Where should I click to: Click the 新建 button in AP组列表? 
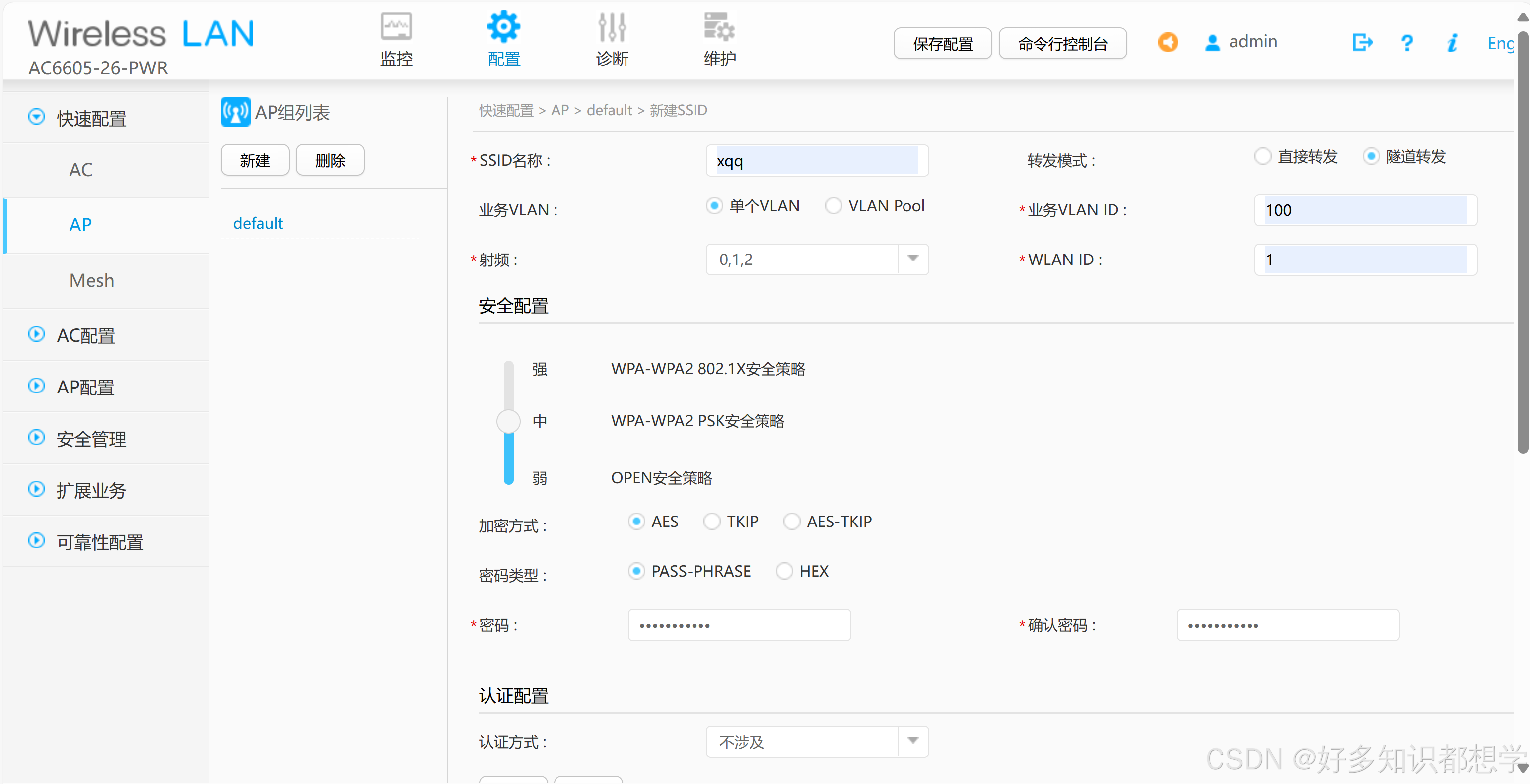[x=255, y=160]
